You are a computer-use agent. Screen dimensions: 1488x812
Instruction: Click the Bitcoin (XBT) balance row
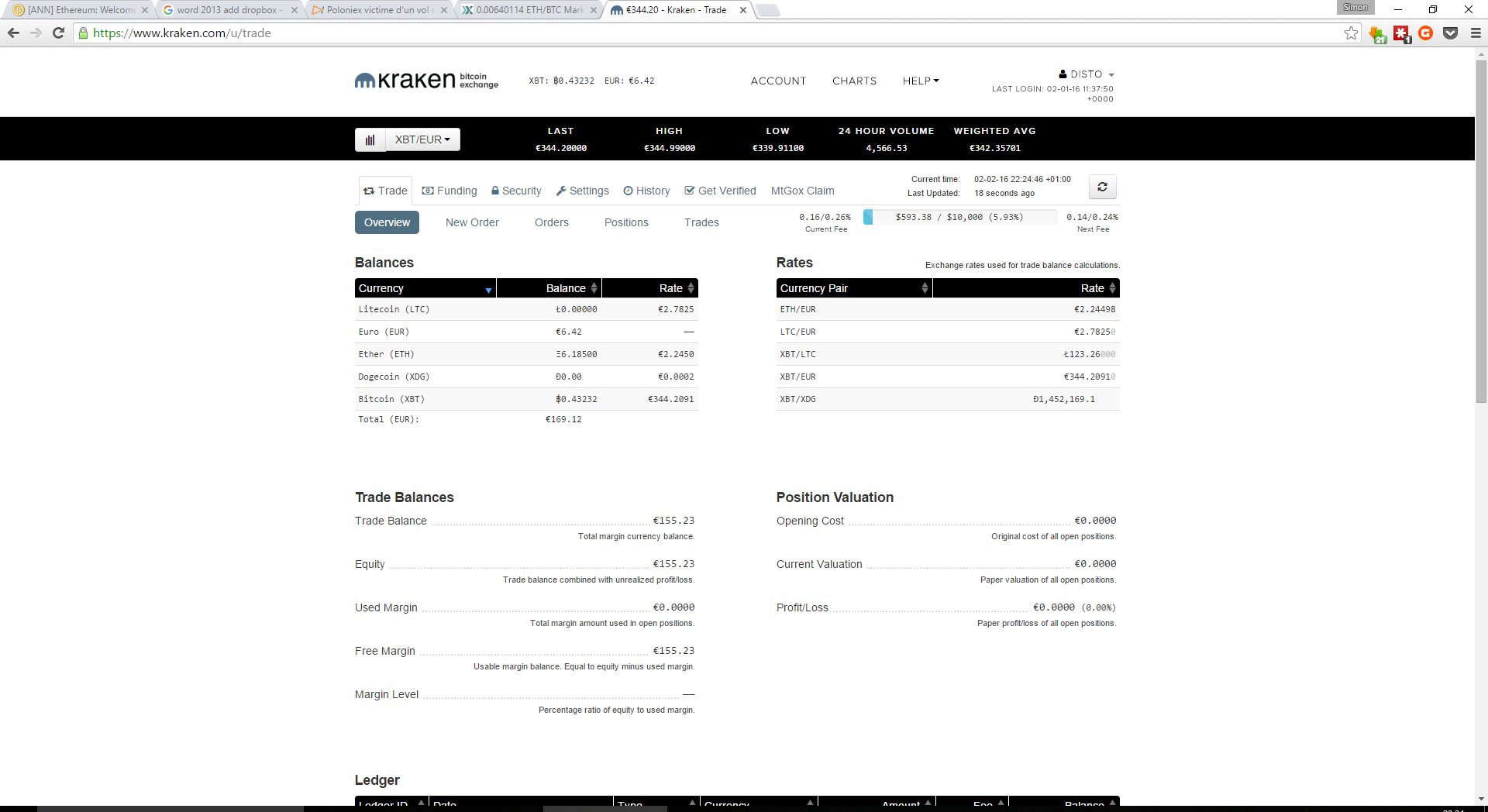click(526, 399)
